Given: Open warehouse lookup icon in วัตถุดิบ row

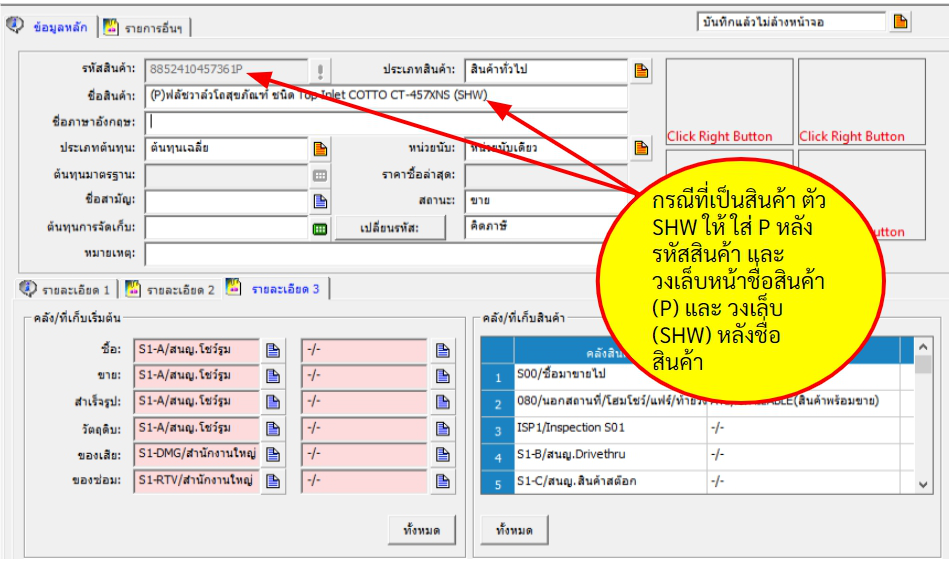Looking at the screenshot, I should 273,430.
